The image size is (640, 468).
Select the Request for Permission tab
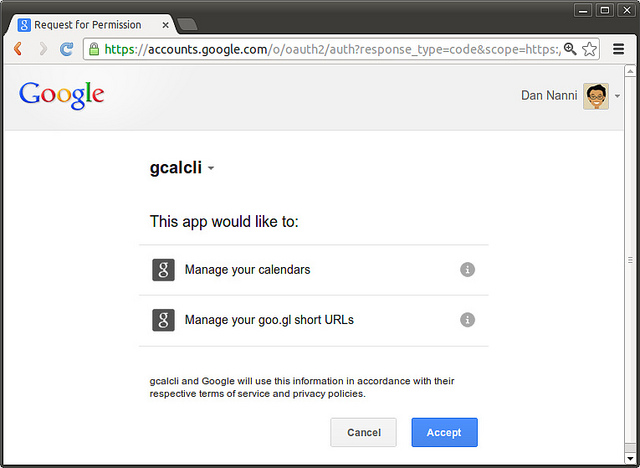pyautogui.click(x=90, y=24)
